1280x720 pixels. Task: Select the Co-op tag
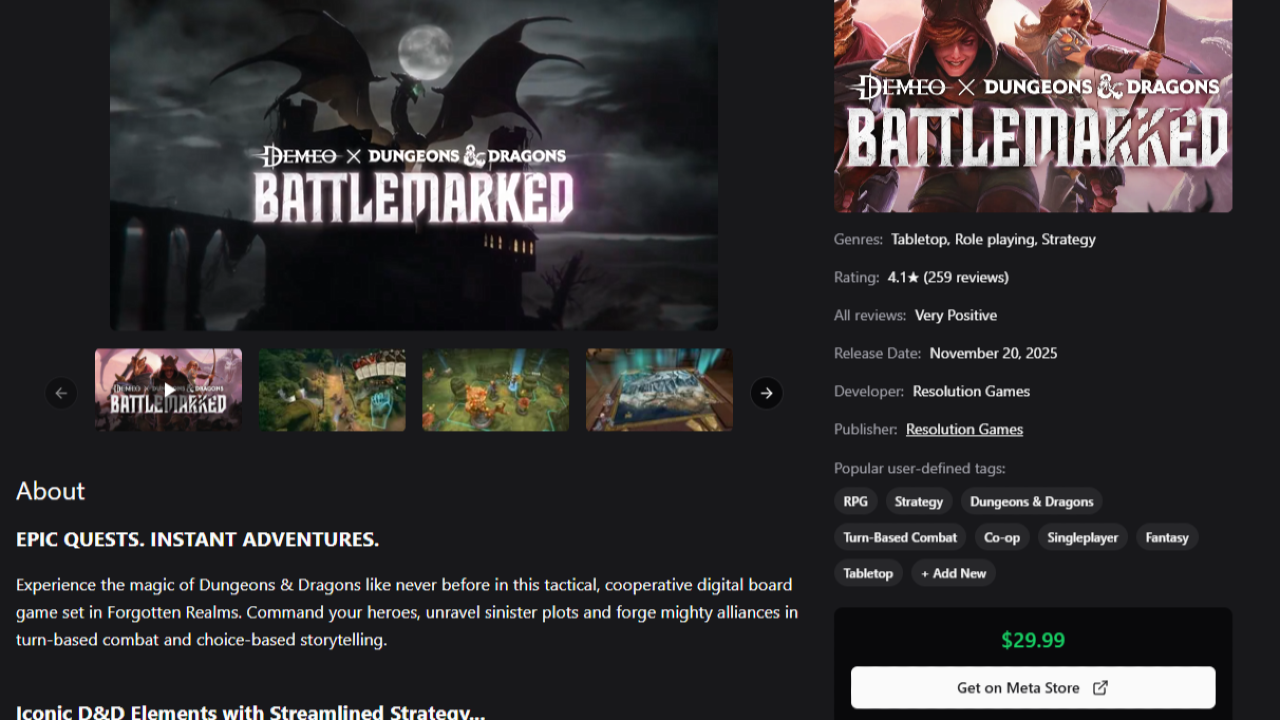(1001, 537)
